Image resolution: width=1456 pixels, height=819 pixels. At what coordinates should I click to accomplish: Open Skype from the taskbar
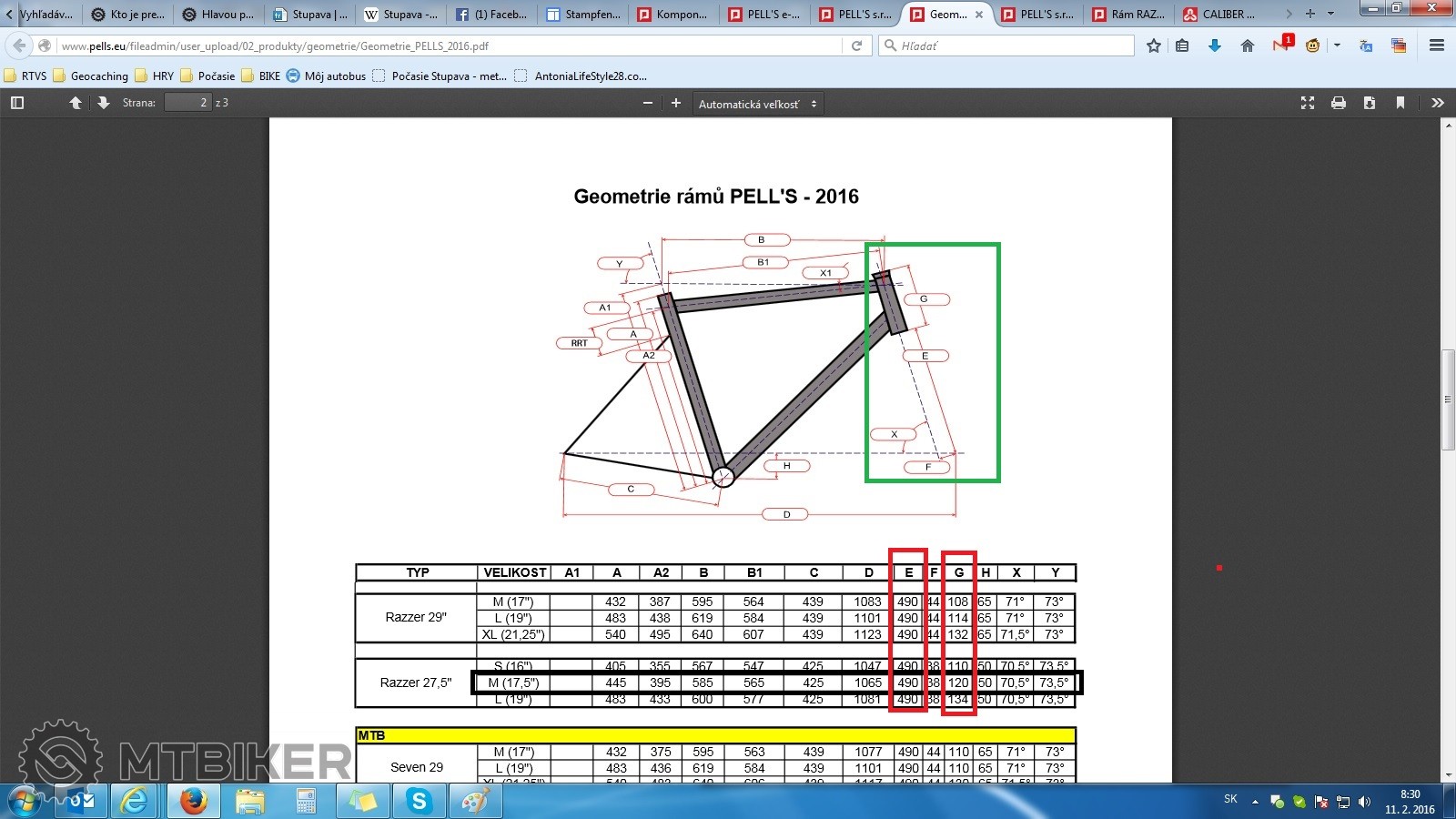click(419, 801)
